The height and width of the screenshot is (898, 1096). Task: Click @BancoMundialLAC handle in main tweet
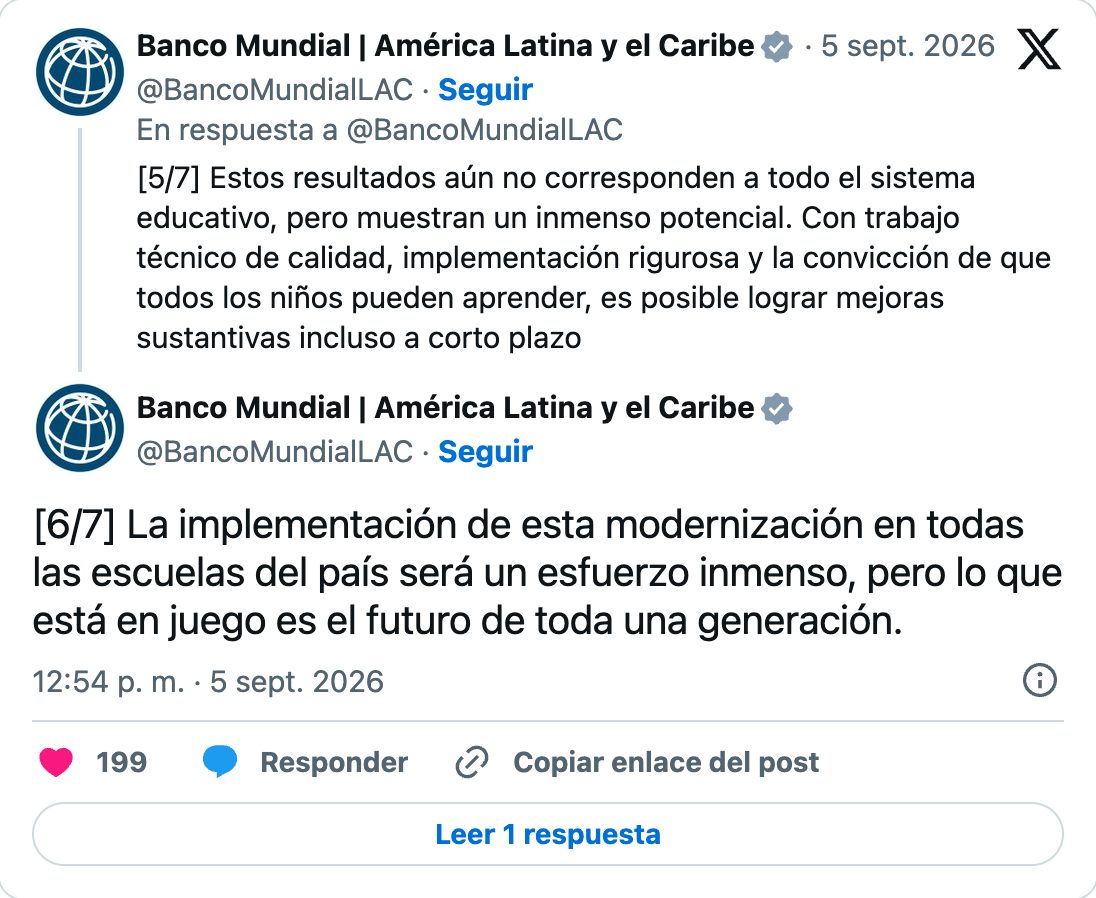275,451
